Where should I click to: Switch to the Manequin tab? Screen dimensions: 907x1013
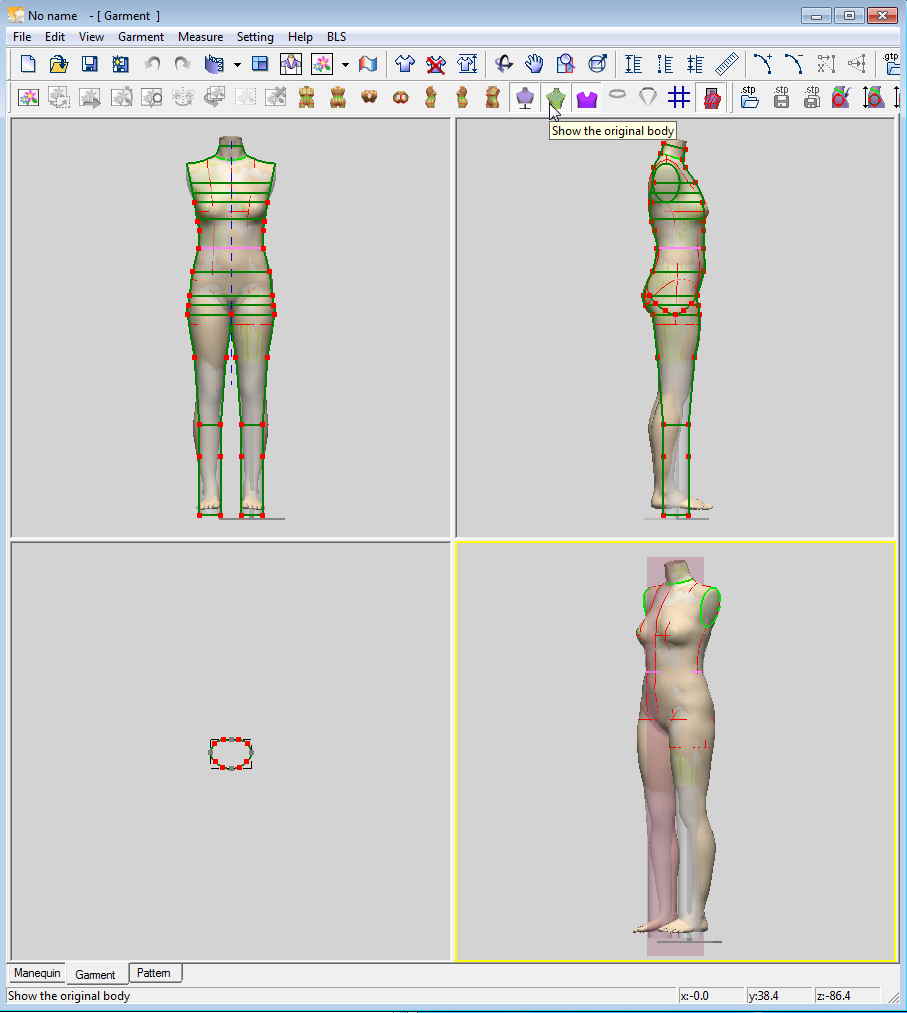pyautogui.click(x=37, y=973)
